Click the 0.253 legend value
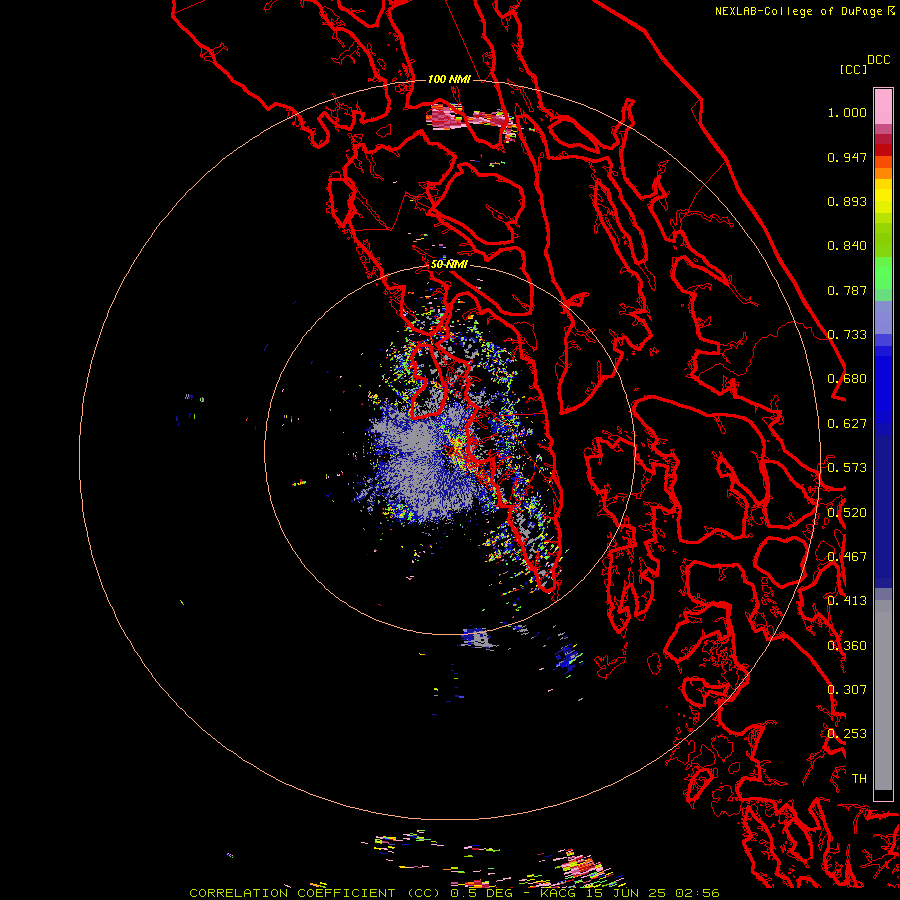900x900 pixels. pyautogui.click(x=847, y=734)
